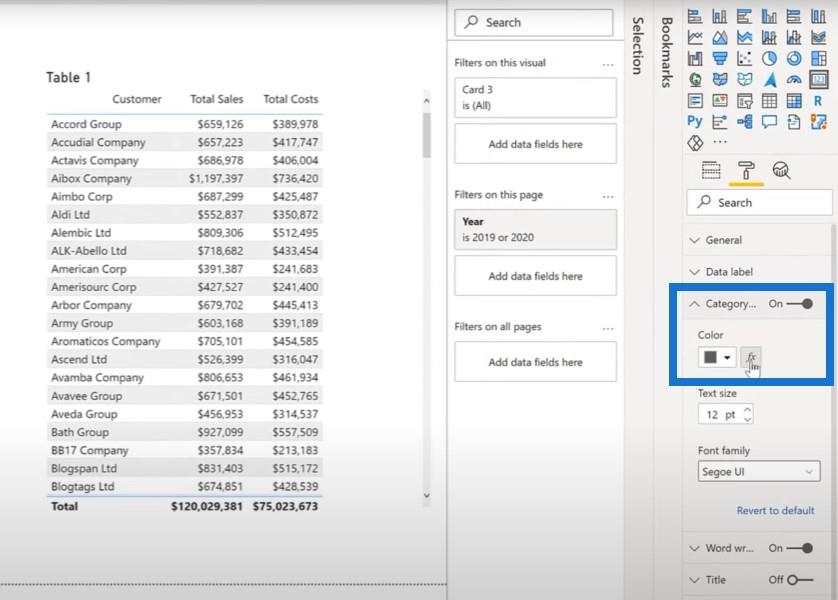This screenshot has width=838, height=600.
Task: Open the Color picker dropdown arrow
Action: coord(727,357)
